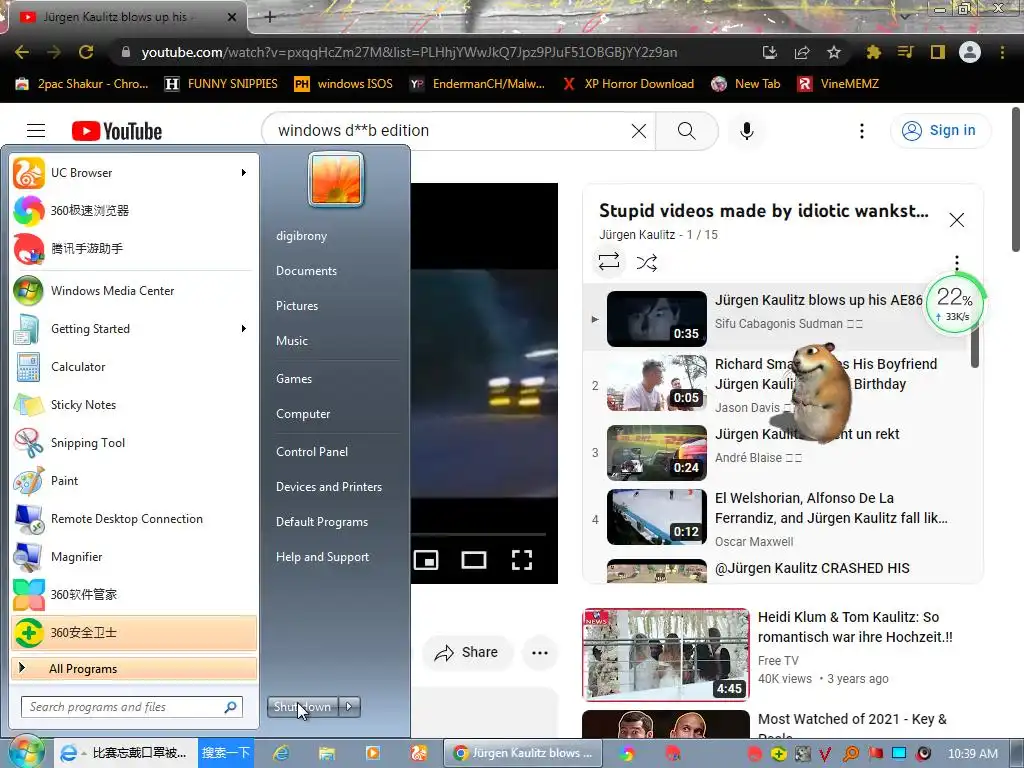Open Chrome extensions puzzle icon
The height and width of the screenshot is (768, 1024).
point(873,52)
